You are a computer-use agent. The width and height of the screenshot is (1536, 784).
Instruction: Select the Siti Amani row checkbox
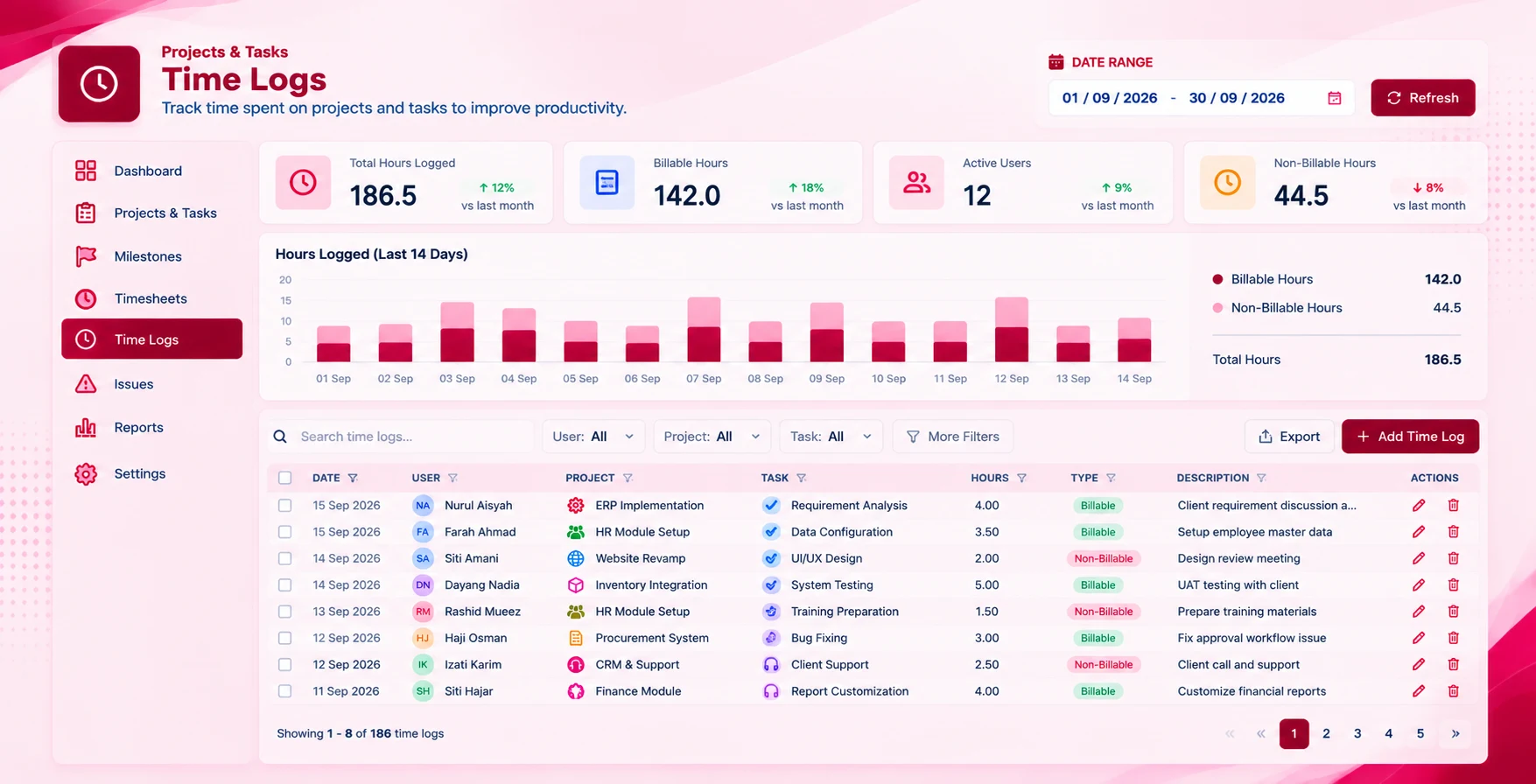point(284,558)
